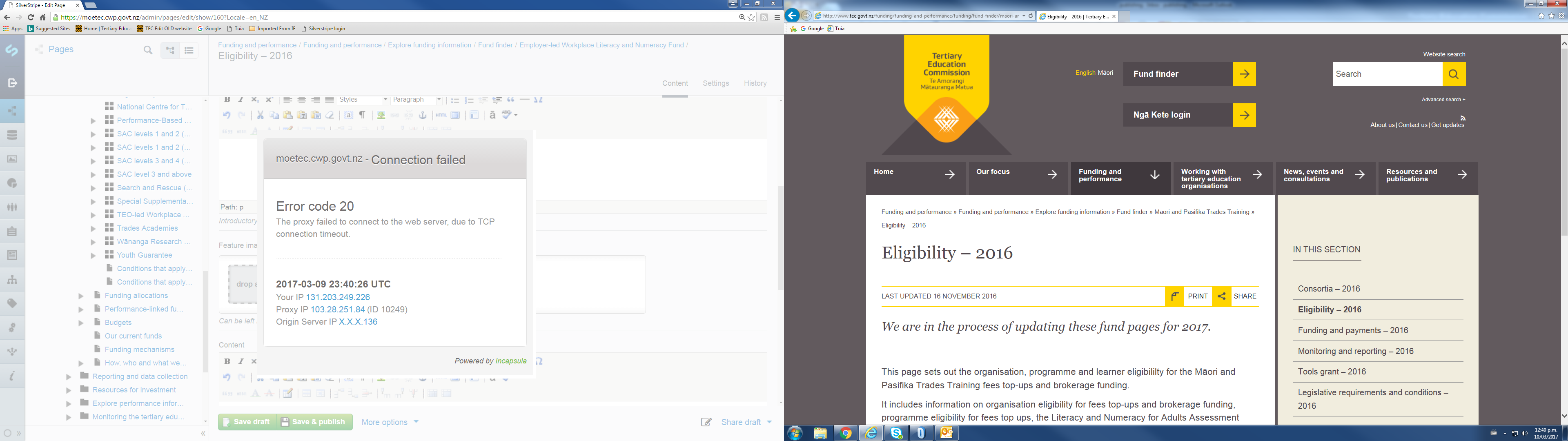Click the HTML source icon in editor toolbar
This screenshot has height=441, width=1568.
pyautogui.click(x=441, y=115)
